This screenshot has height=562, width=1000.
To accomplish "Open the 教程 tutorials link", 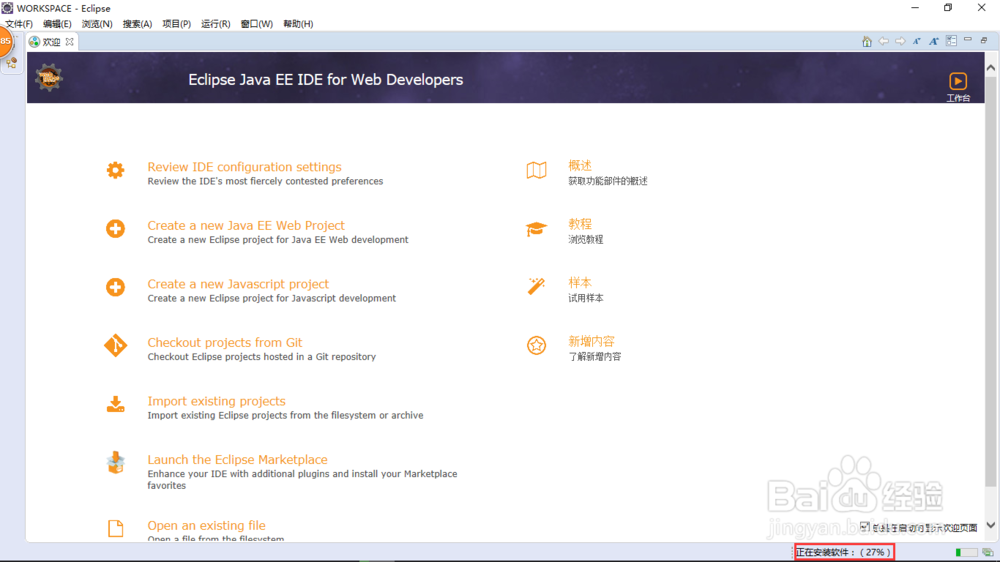I will (x=580, y=224).
